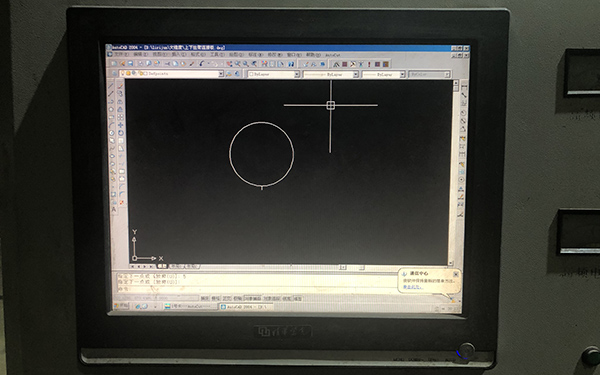Click the Save icon in standard toolbar

pos(130,64)
